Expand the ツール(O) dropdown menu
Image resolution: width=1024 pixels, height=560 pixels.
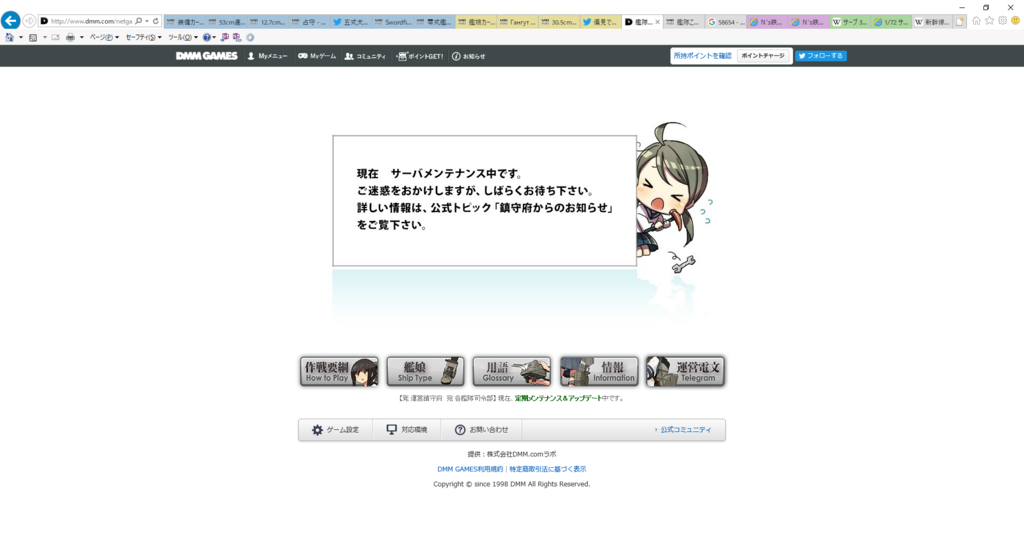pos(183,37)
